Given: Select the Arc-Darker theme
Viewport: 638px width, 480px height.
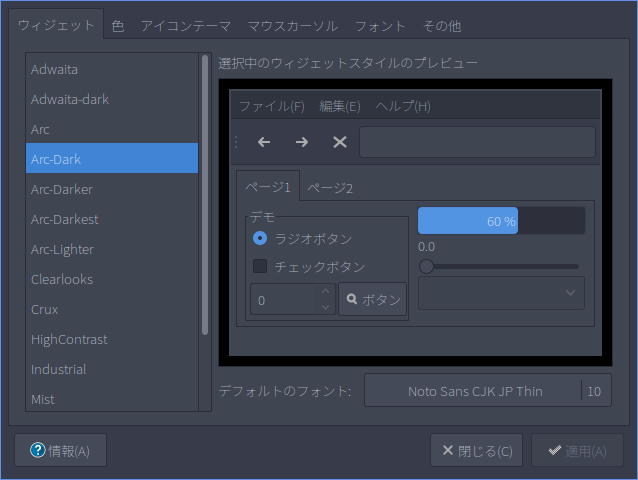Looking at the screenshot, I should pyautogui.click(x=112, y=189).
